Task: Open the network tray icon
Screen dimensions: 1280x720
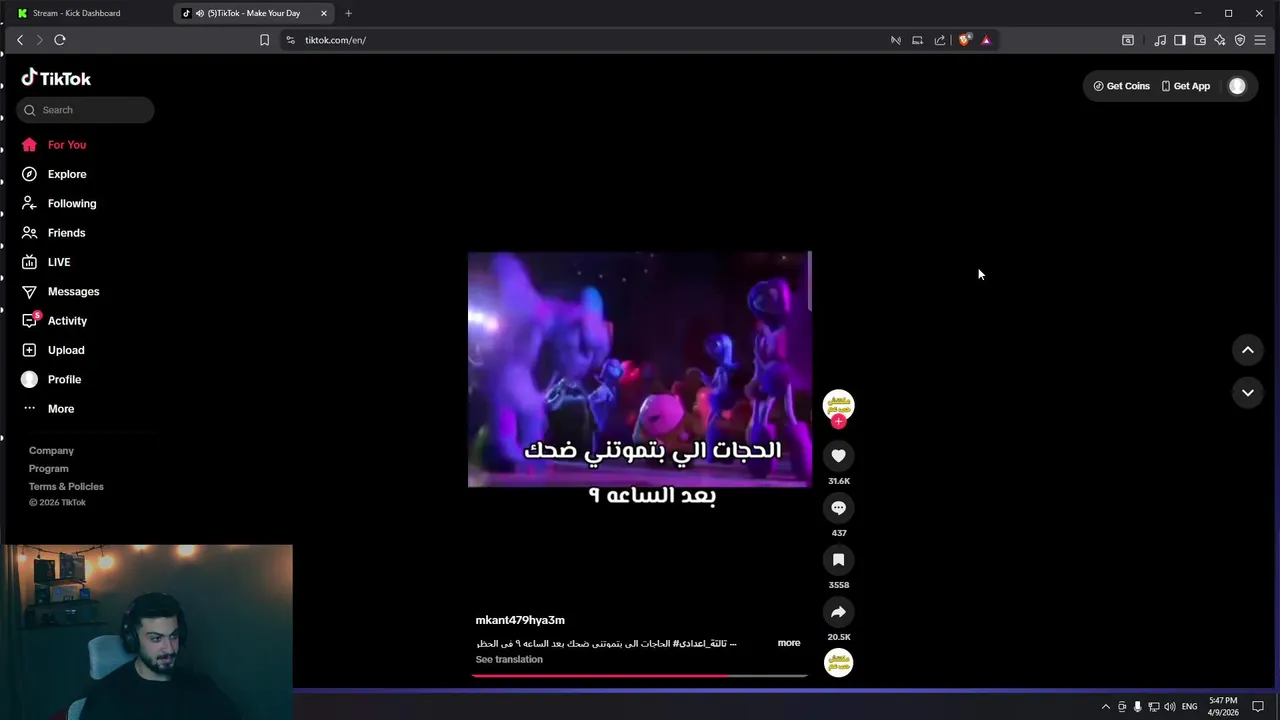Action: click(x=1154, y=706)
